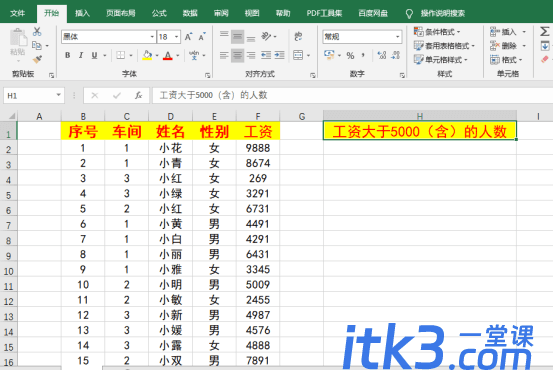Center text horizontally
The height and width of the screenshot is (371, 554).
point(237,55)
